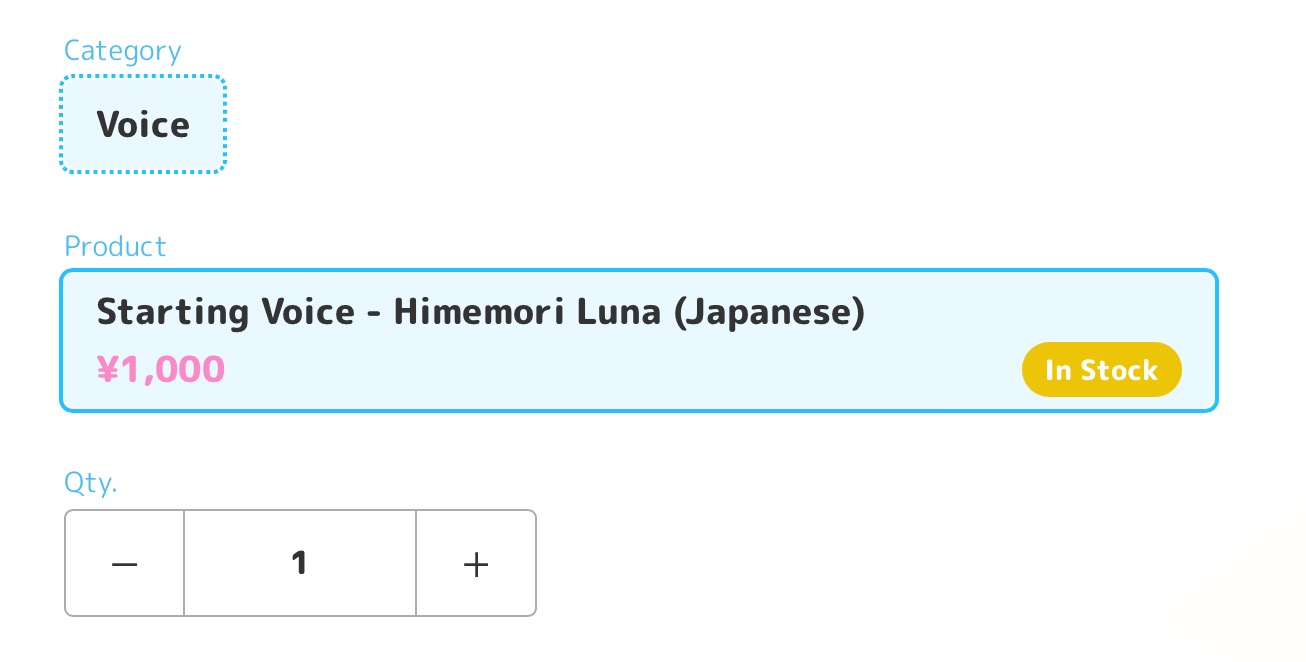Click the ¥1,000 price text
The image size is (1306, 662).
[161, 370]
